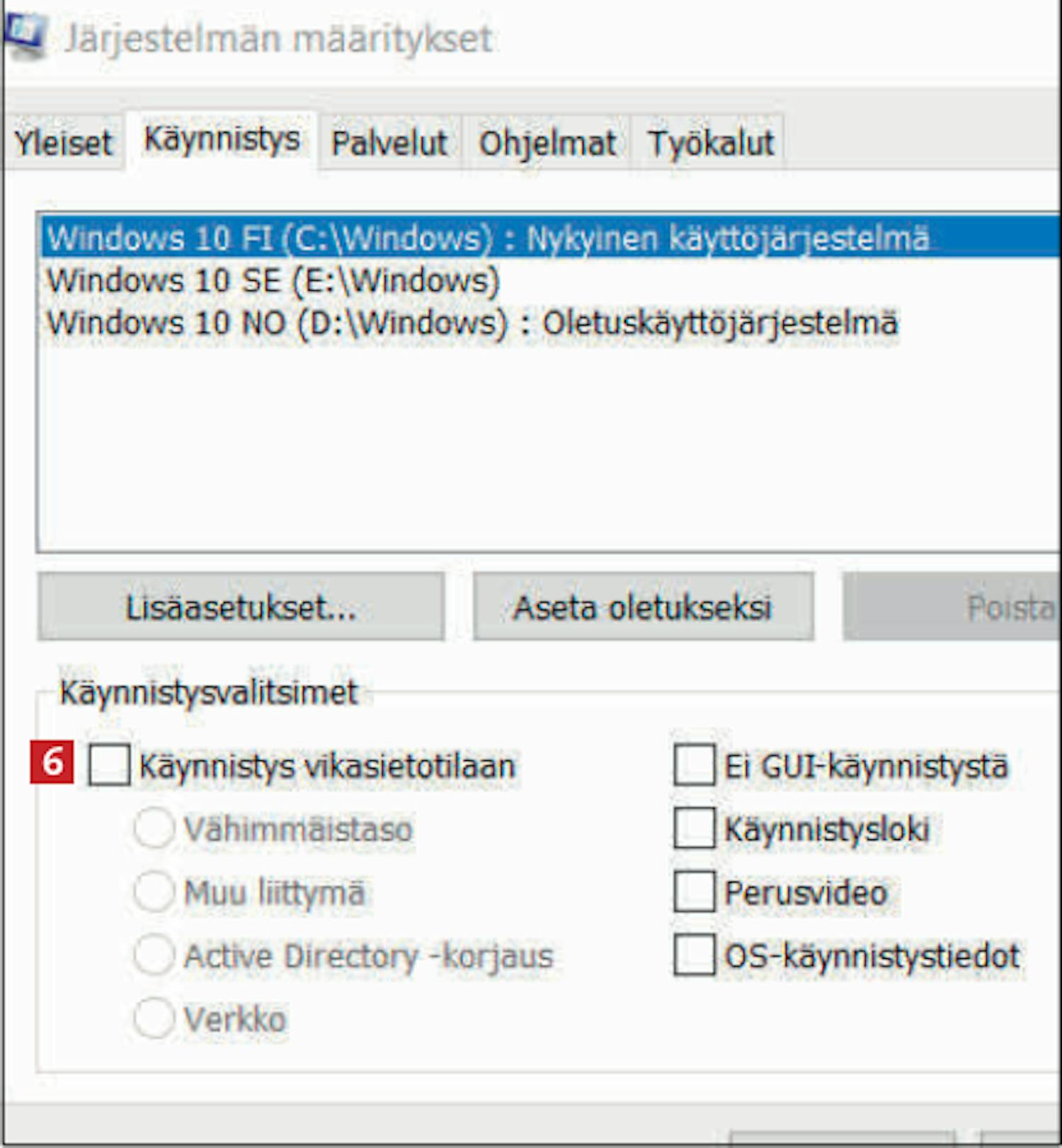Enable the Käynnistysloki checkbox

pos(695,828)
